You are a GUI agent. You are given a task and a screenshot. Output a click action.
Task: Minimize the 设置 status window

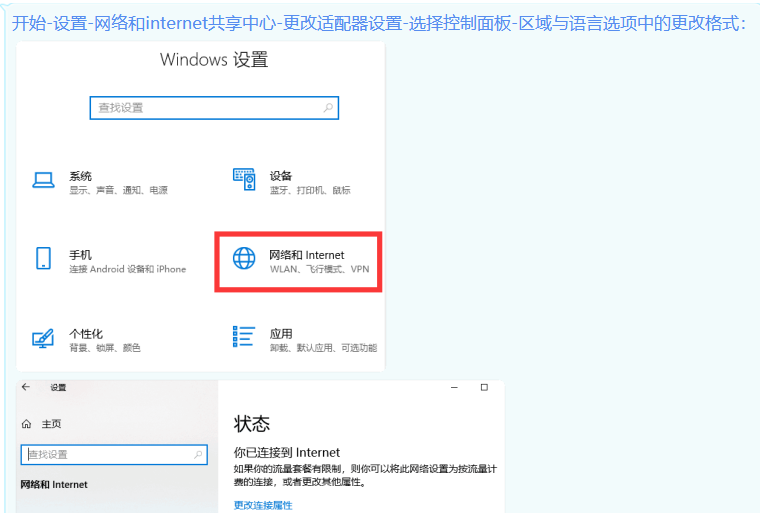click(454, 387)
